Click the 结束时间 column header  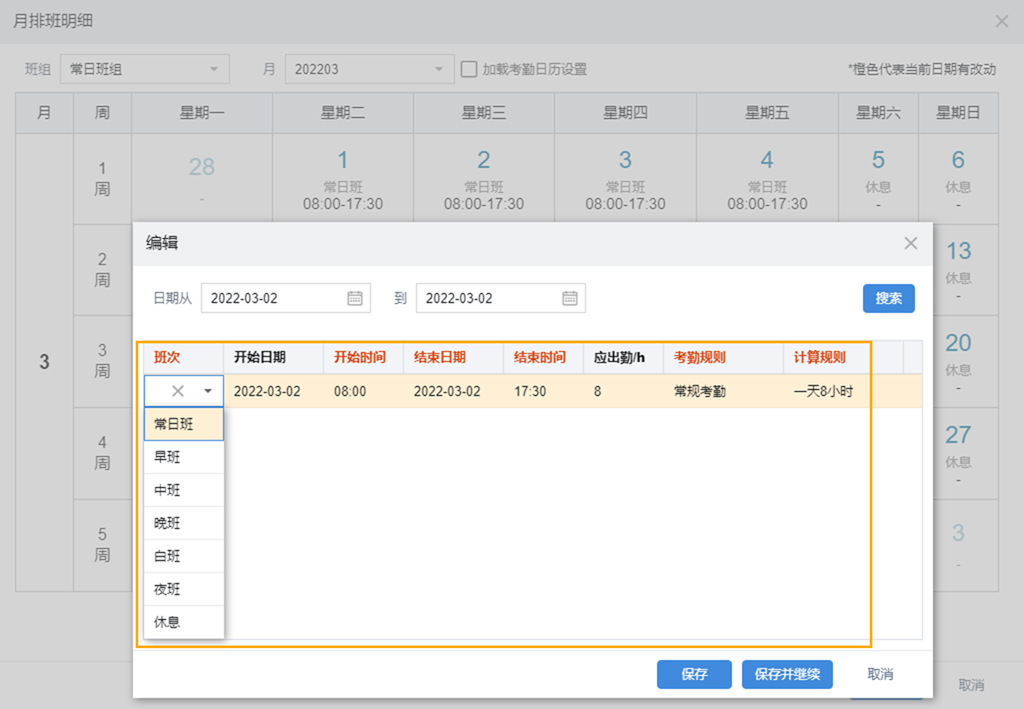pos(543,357)
